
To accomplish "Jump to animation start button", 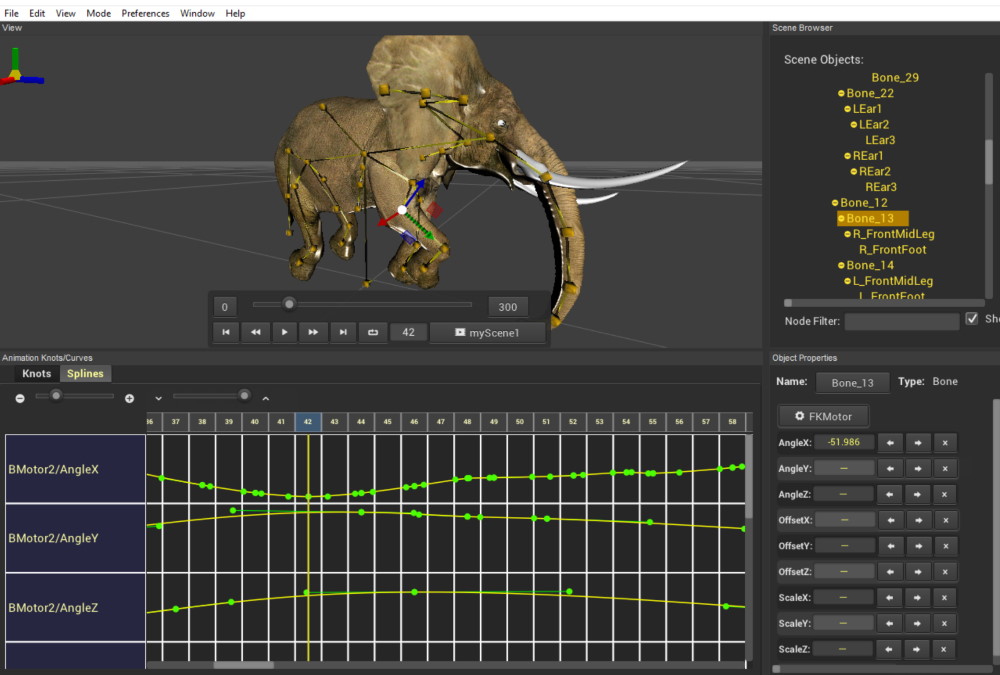I will 226,332.
